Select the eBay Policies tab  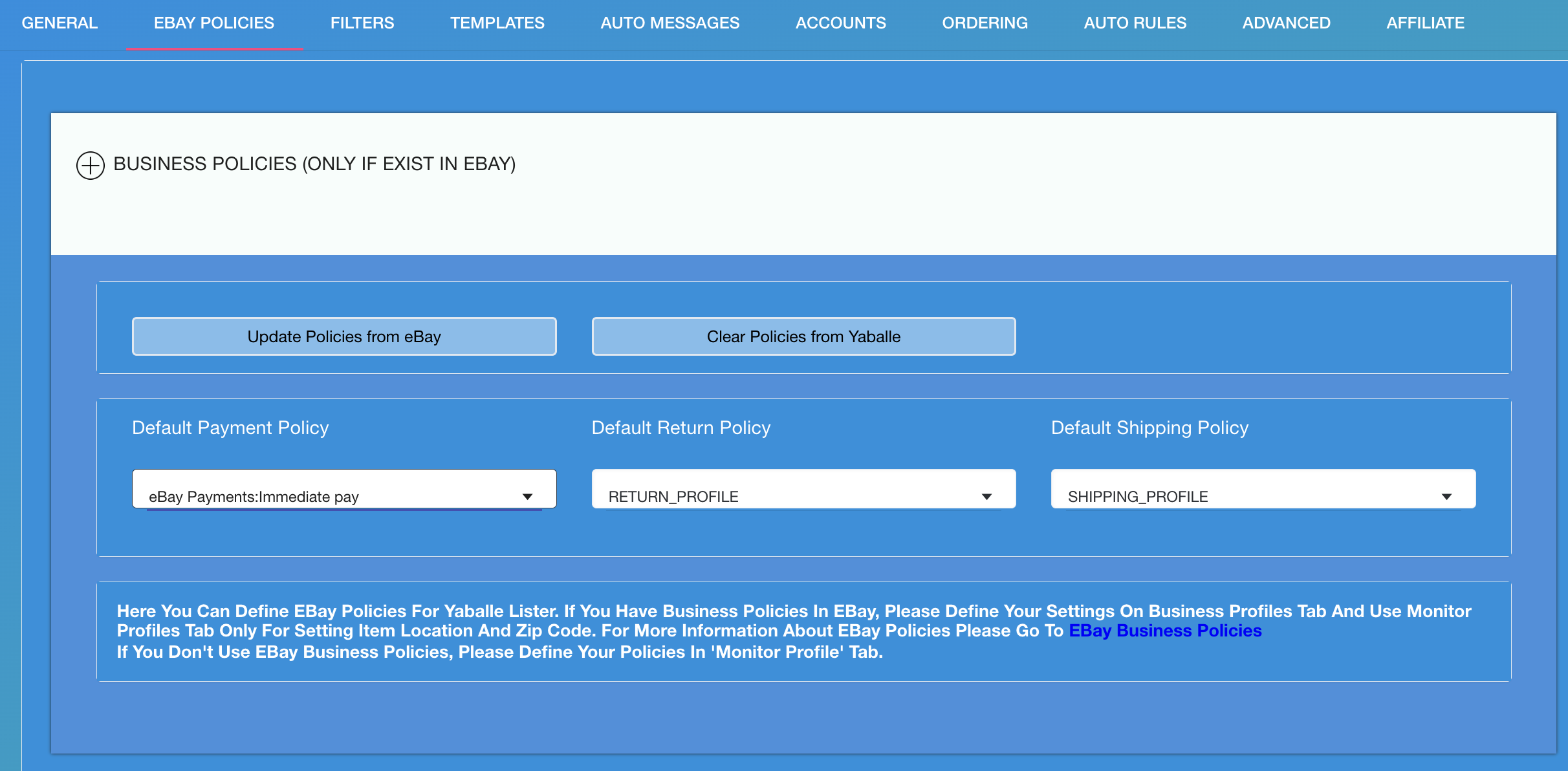[x=214, y=23]
